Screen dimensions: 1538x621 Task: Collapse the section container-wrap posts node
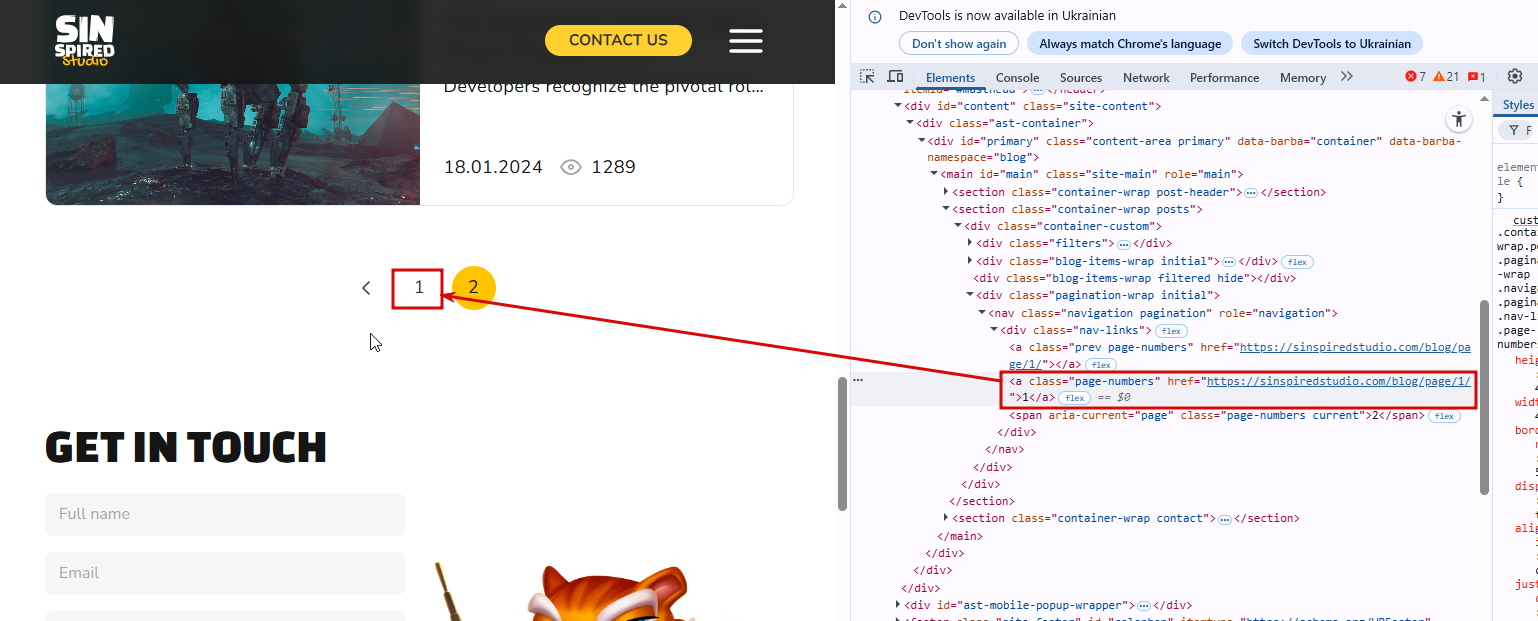click(x=946, y=209)
